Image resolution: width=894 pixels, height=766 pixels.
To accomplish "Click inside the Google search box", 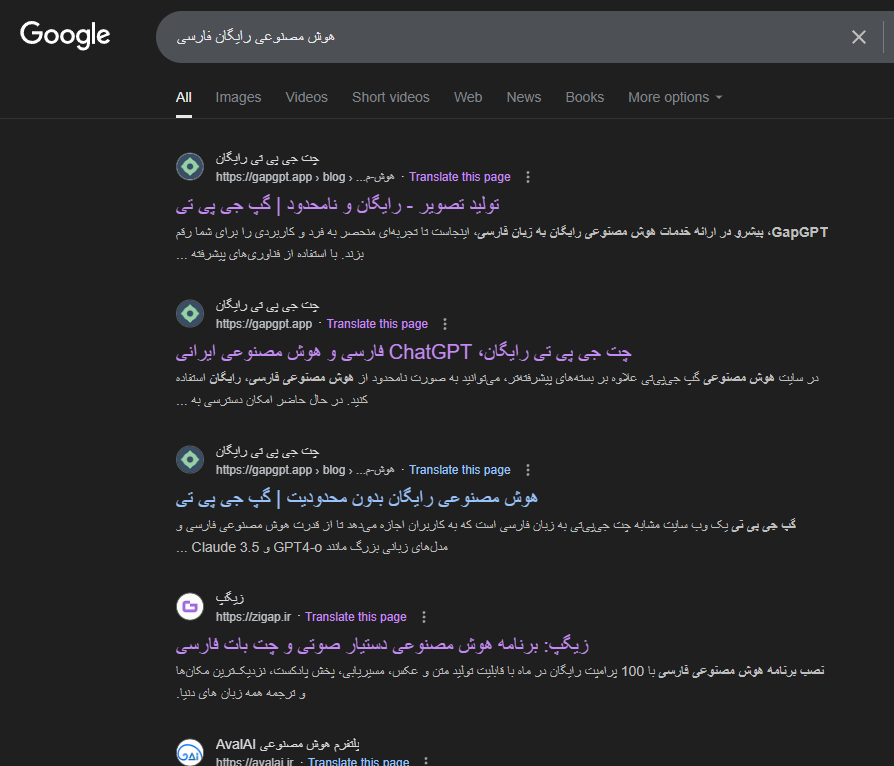I will (x=500, y=37).
